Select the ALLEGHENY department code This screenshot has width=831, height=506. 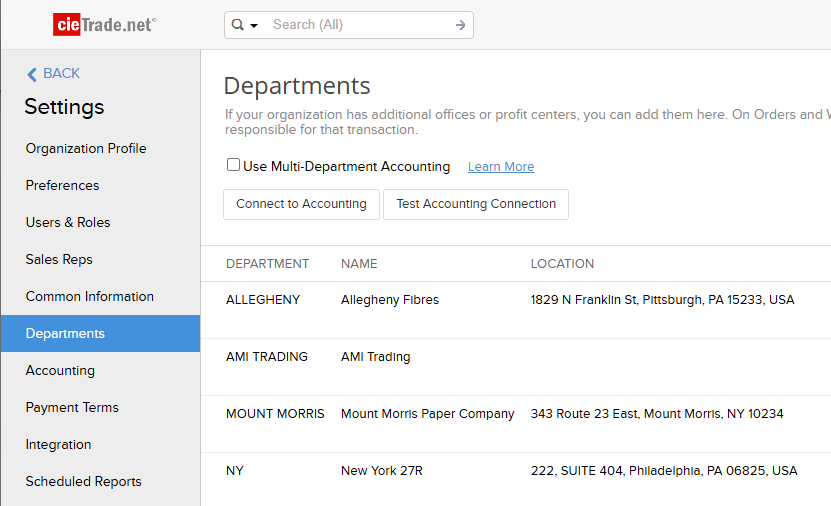[x=263, y=300]
